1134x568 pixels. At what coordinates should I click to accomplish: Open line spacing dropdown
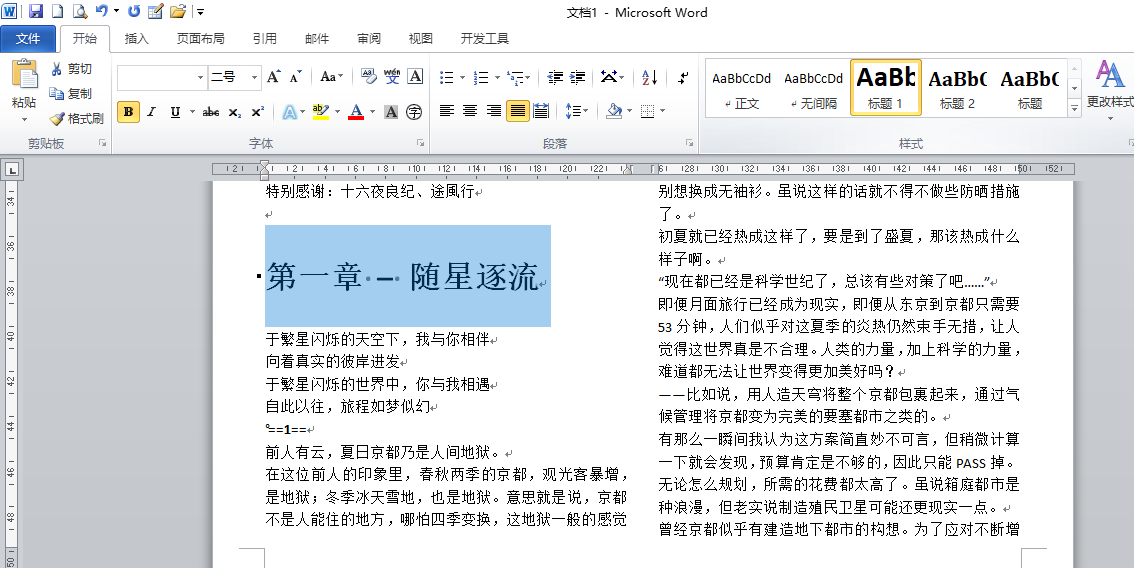(576, 111)
